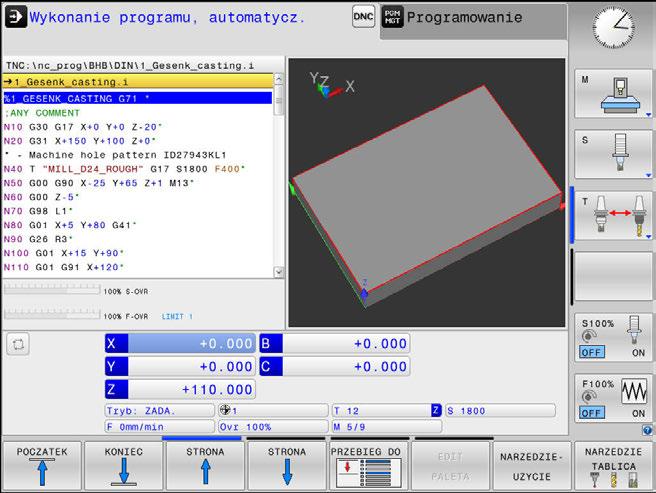656x493 pixels.
Task: Click the rotary knob in S100% panel
Action: coord(589,336)
